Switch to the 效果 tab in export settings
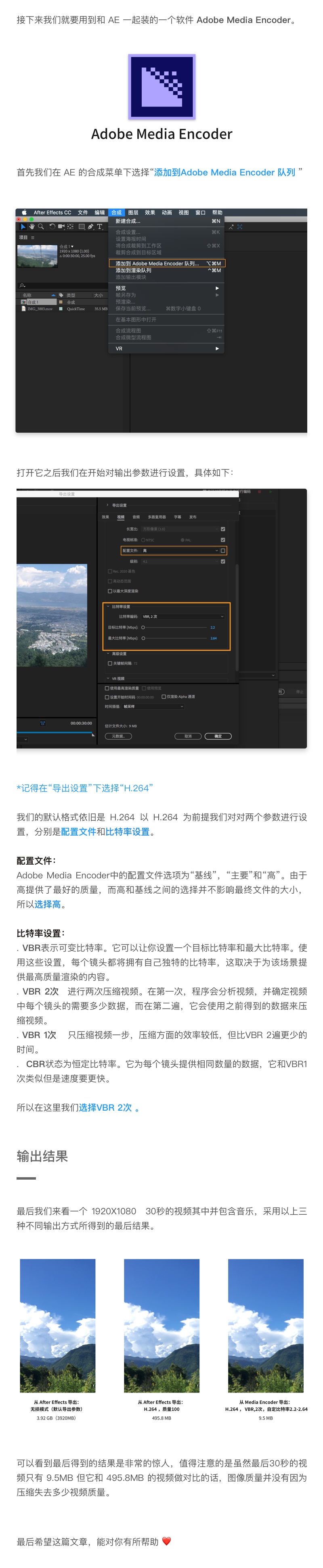 [105, 517]
